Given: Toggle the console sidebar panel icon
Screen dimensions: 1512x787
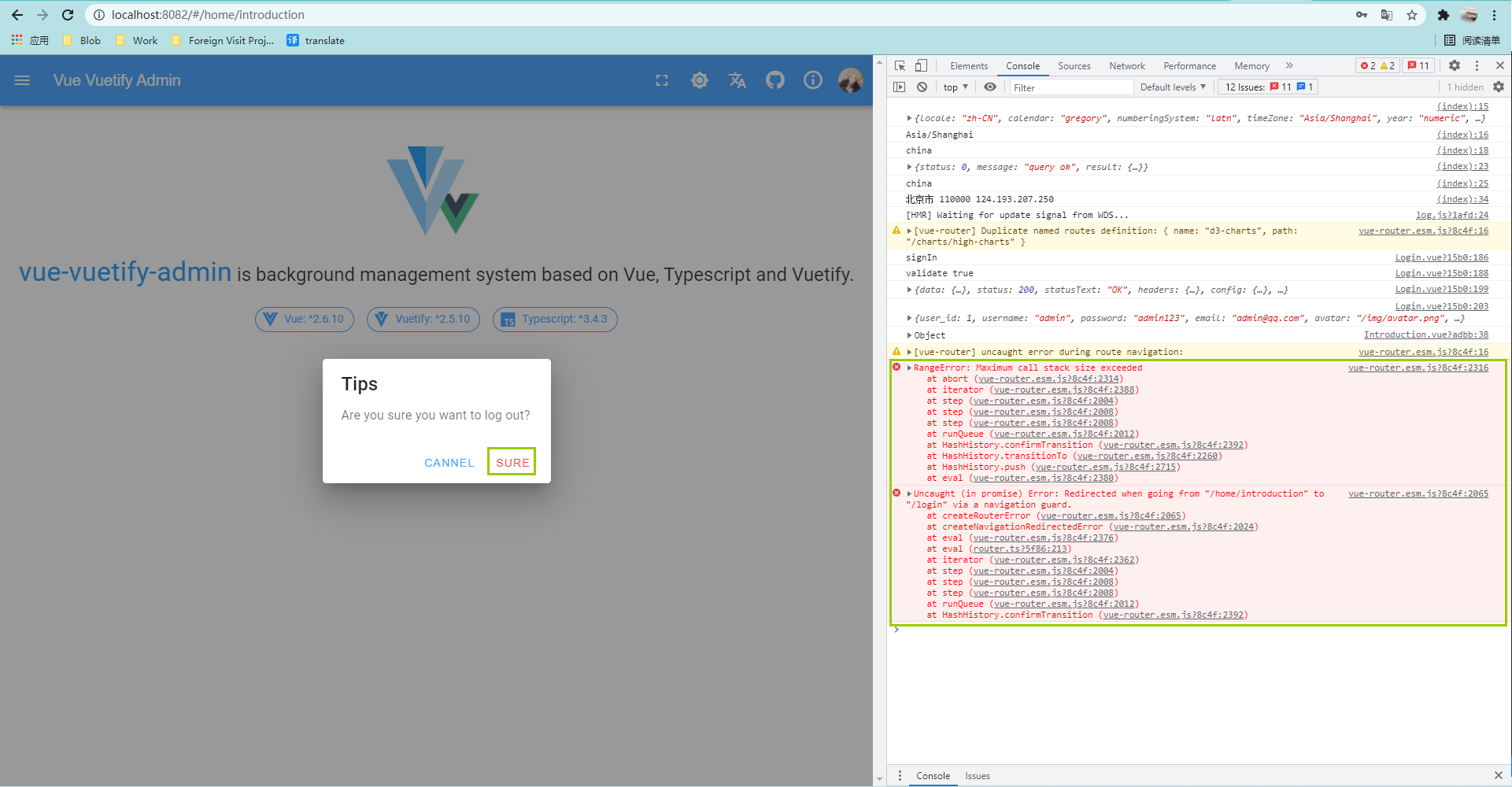Looking at the screenshot, I should (x=899, y=87).
